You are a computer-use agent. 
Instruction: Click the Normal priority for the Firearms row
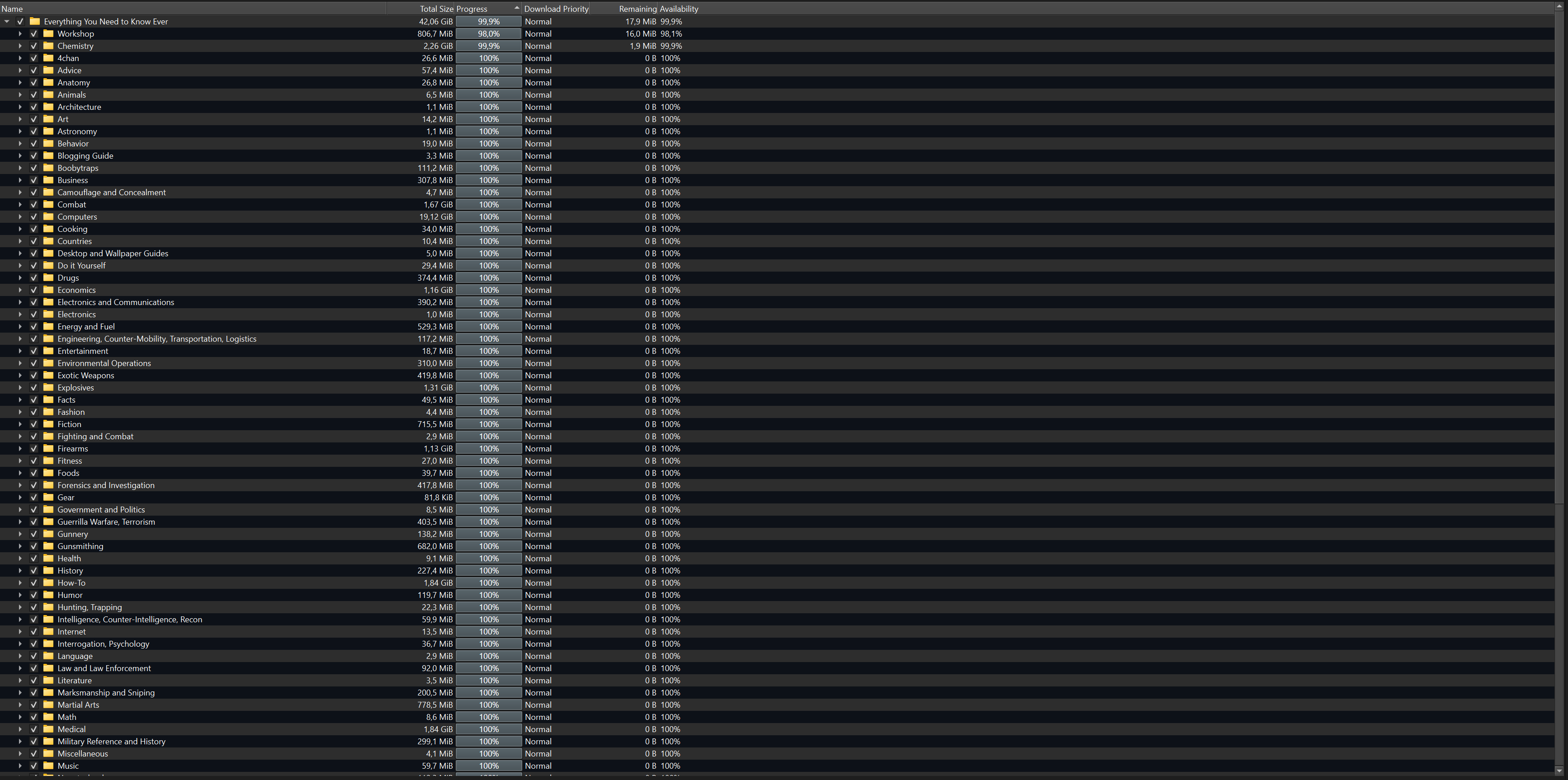coord(538,448)
